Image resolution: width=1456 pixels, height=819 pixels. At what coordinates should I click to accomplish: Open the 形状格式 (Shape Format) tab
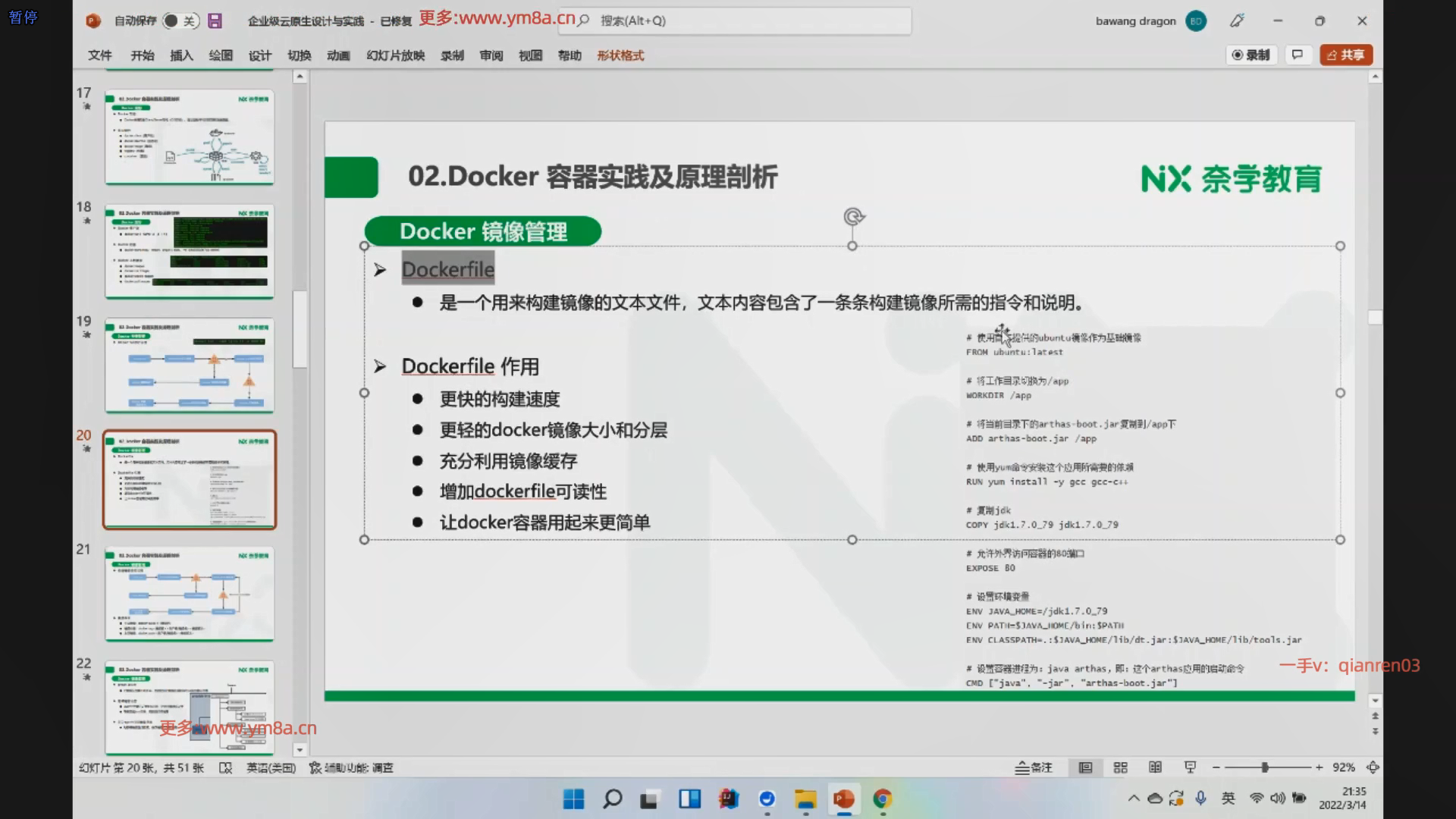pos(620,55)
